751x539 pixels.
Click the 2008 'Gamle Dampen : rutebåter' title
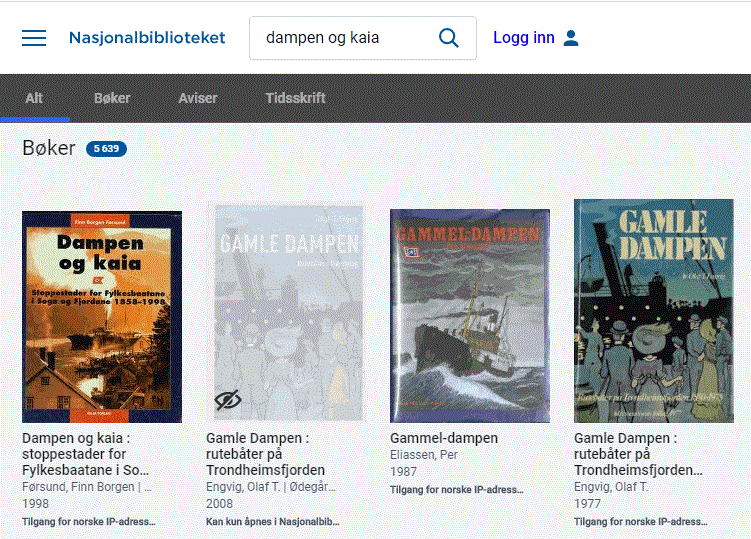pyautogui.click(x=265, y=454)
